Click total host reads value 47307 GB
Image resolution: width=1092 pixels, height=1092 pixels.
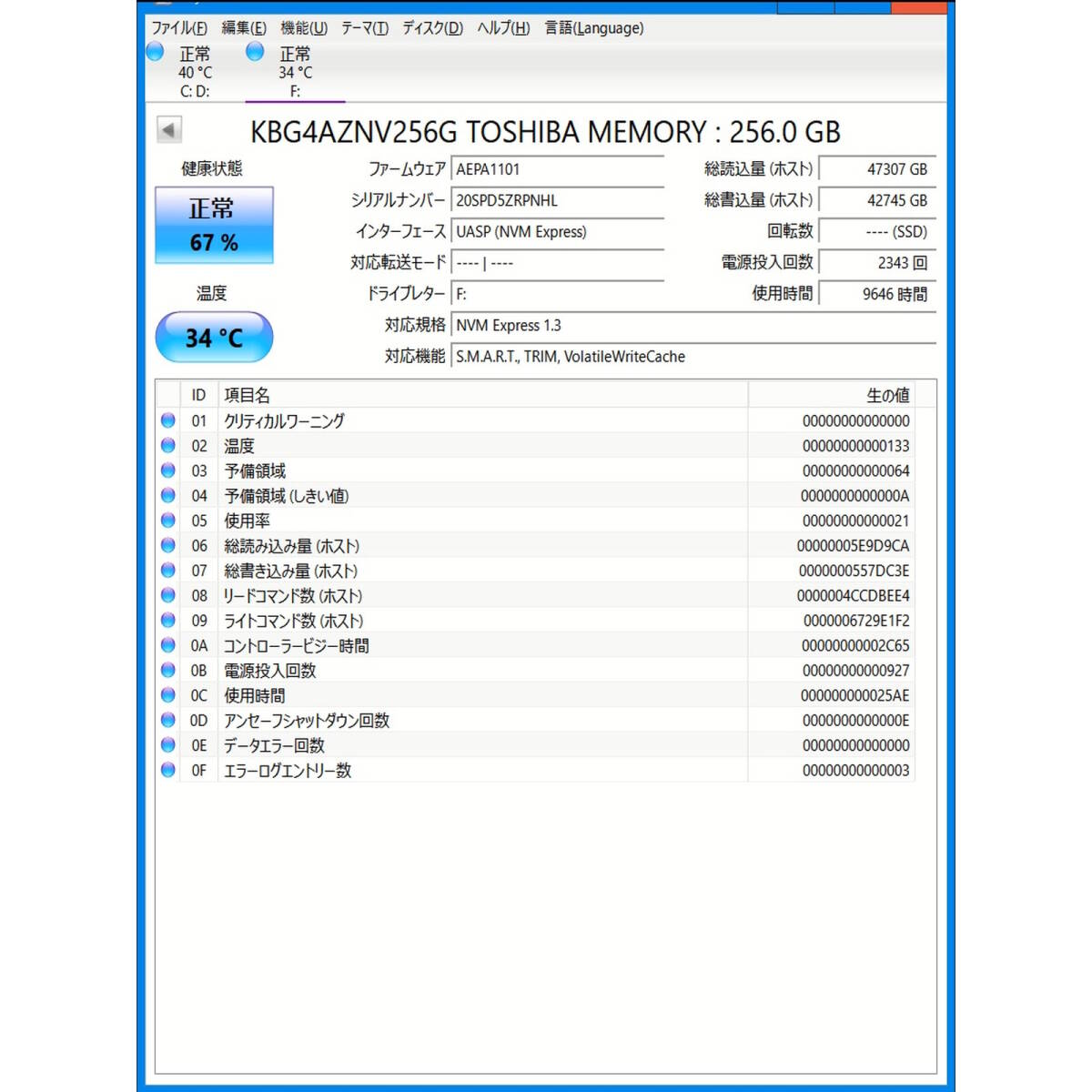[877, 169]
